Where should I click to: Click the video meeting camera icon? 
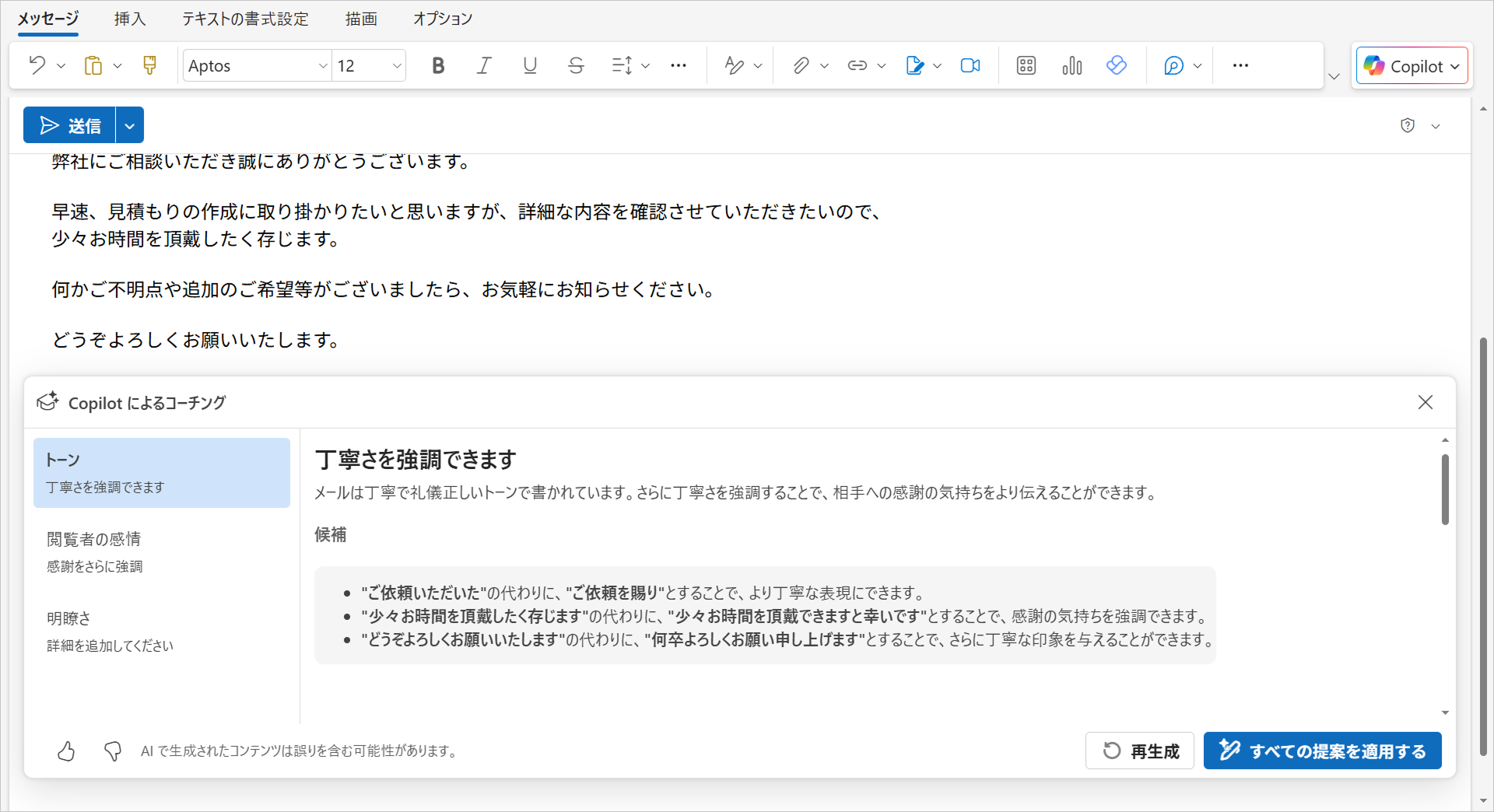pos(970,65)
